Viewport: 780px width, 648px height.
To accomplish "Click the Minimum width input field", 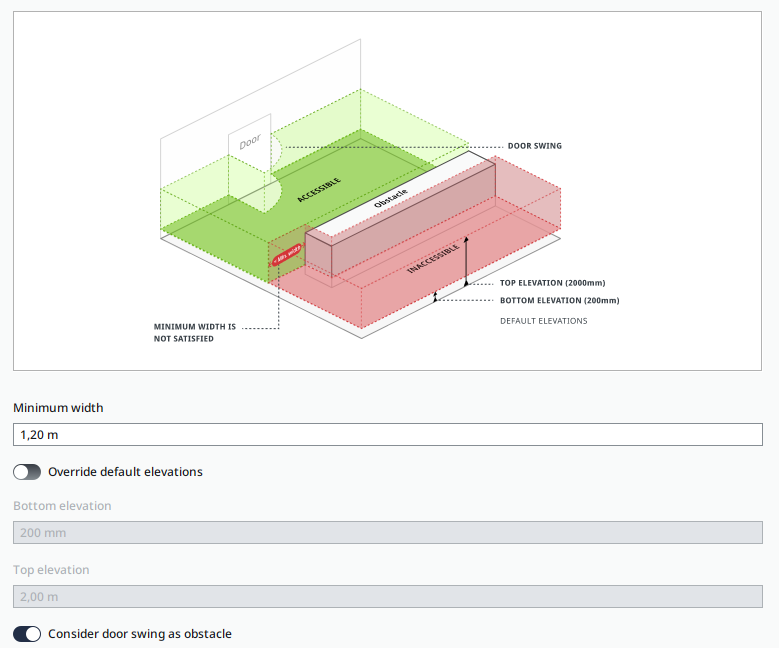I will click(x=388, y=435).
